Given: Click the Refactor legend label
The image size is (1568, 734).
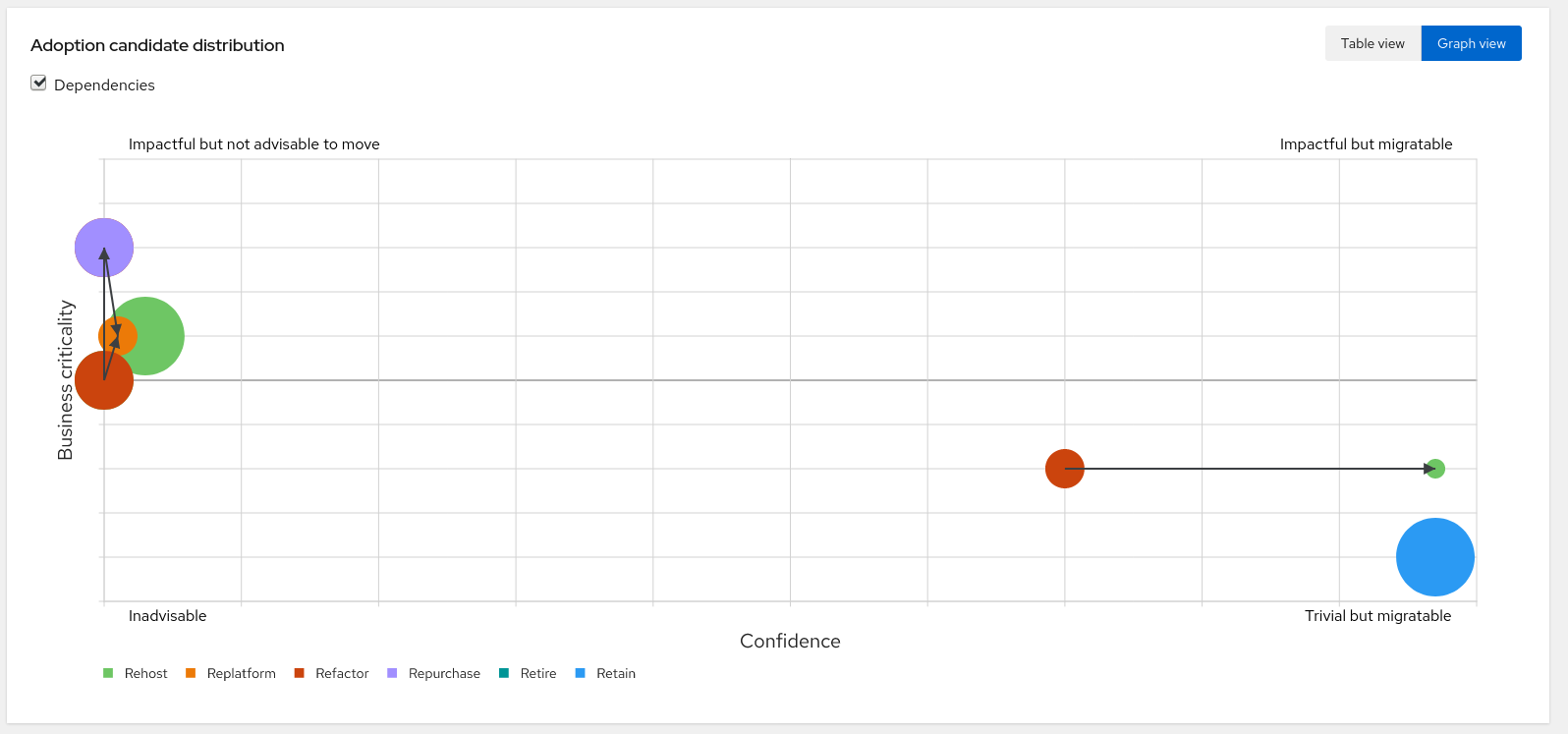Looking at the screenshot, I should pos(342,673).
